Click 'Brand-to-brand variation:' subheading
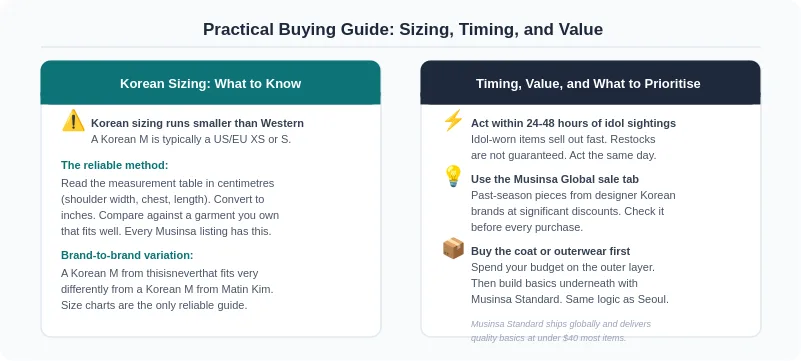Image resolution: width=801 pixels, height=361 pixels. coord(127,255)
